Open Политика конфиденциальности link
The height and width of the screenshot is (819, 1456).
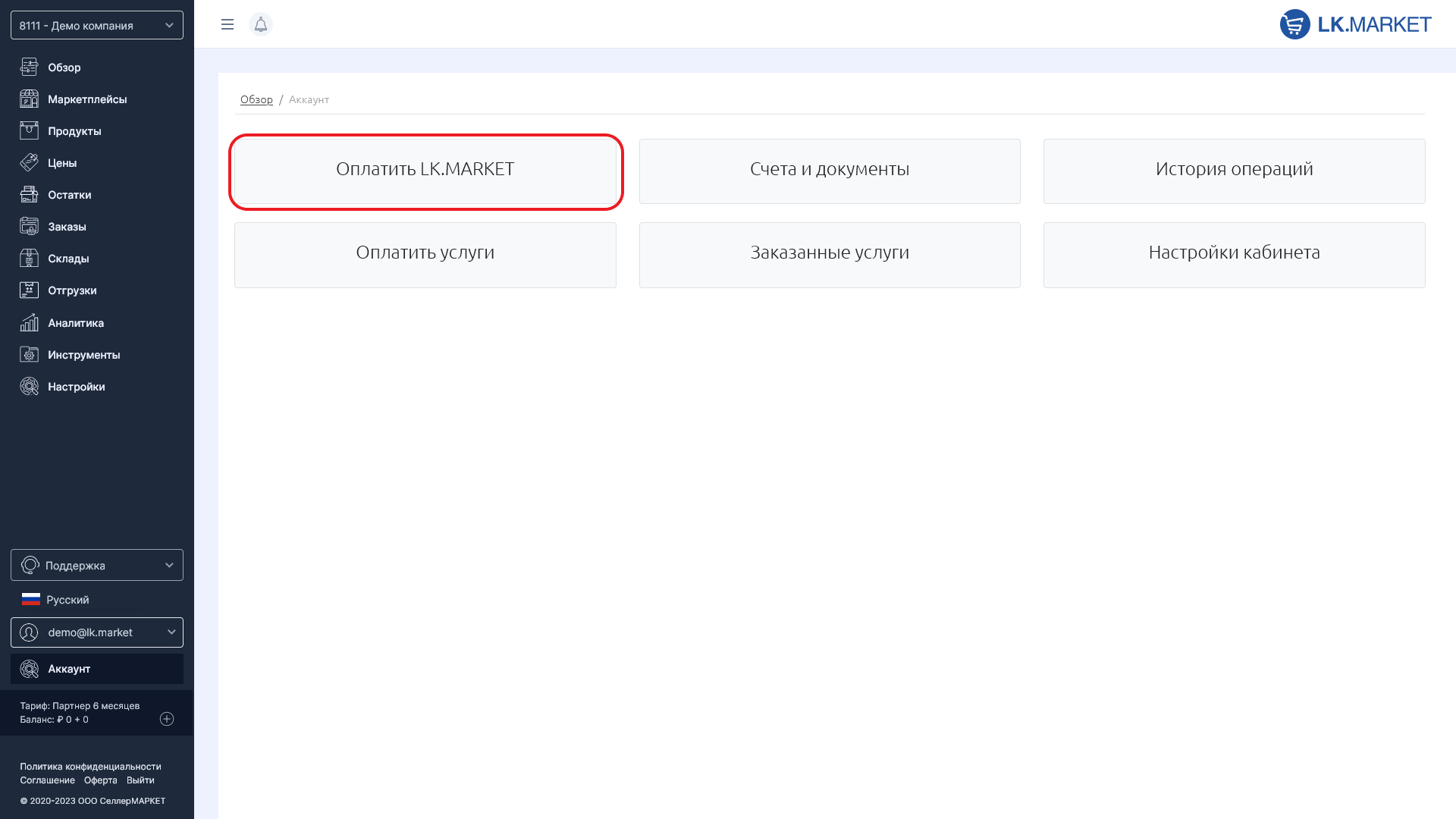click(x=90, y=767)
